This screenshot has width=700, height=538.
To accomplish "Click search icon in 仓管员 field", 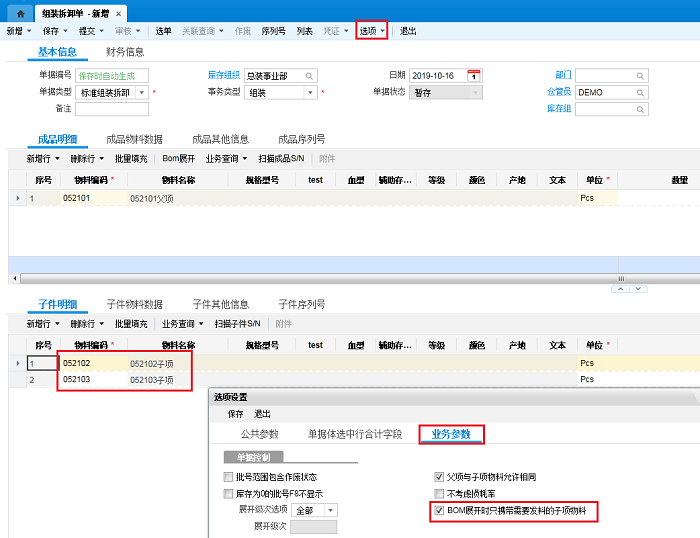I will [640, 93].
